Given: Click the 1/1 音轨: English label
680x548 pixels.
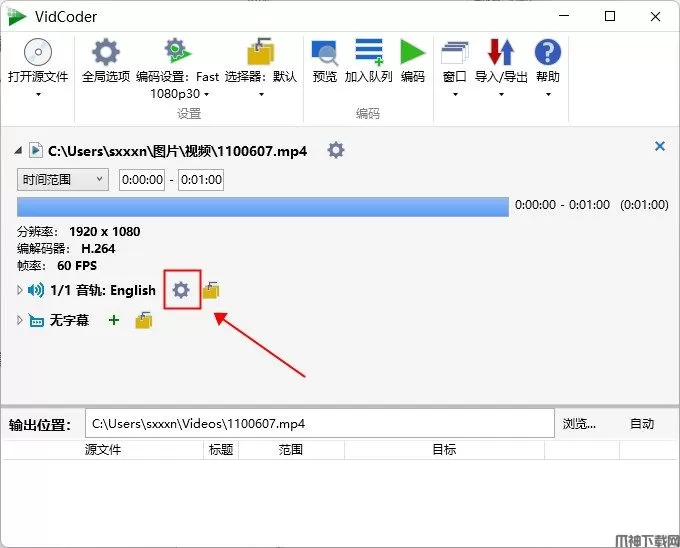Looking at the screenshot, I should (103, 290).
